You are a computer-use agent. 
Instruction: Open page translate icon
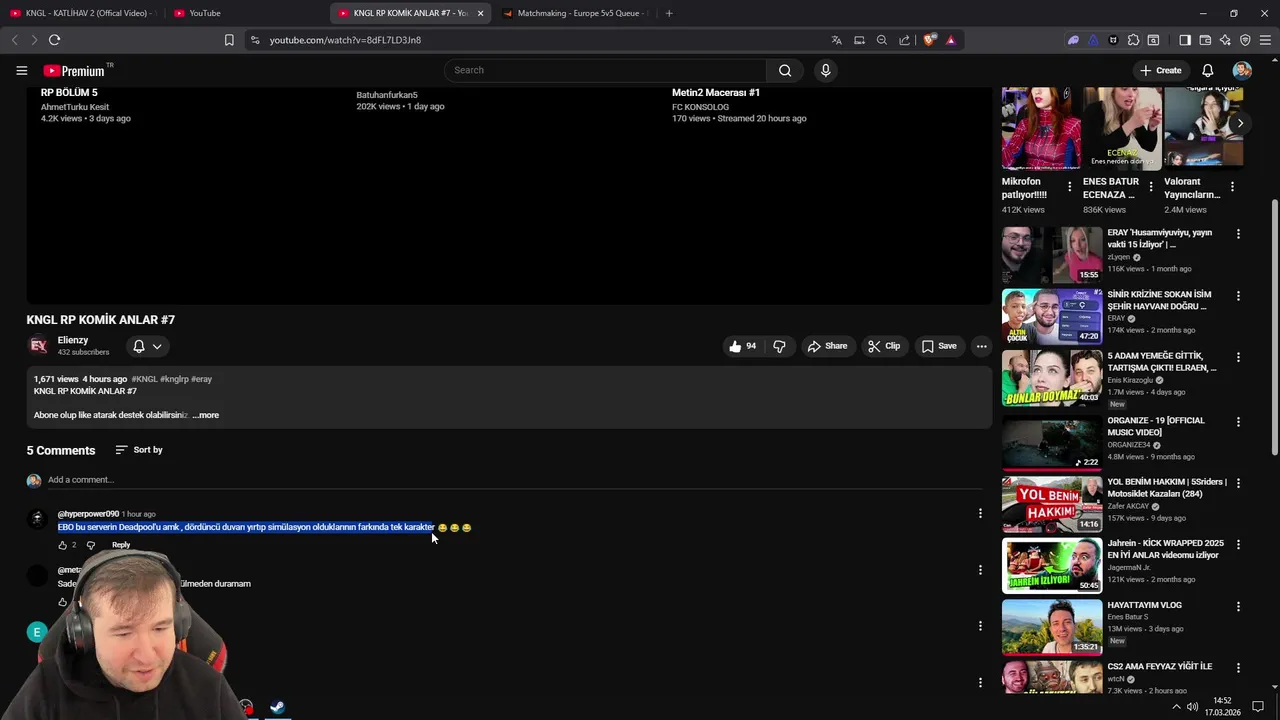pyautogui.click(x=836, y=40)
